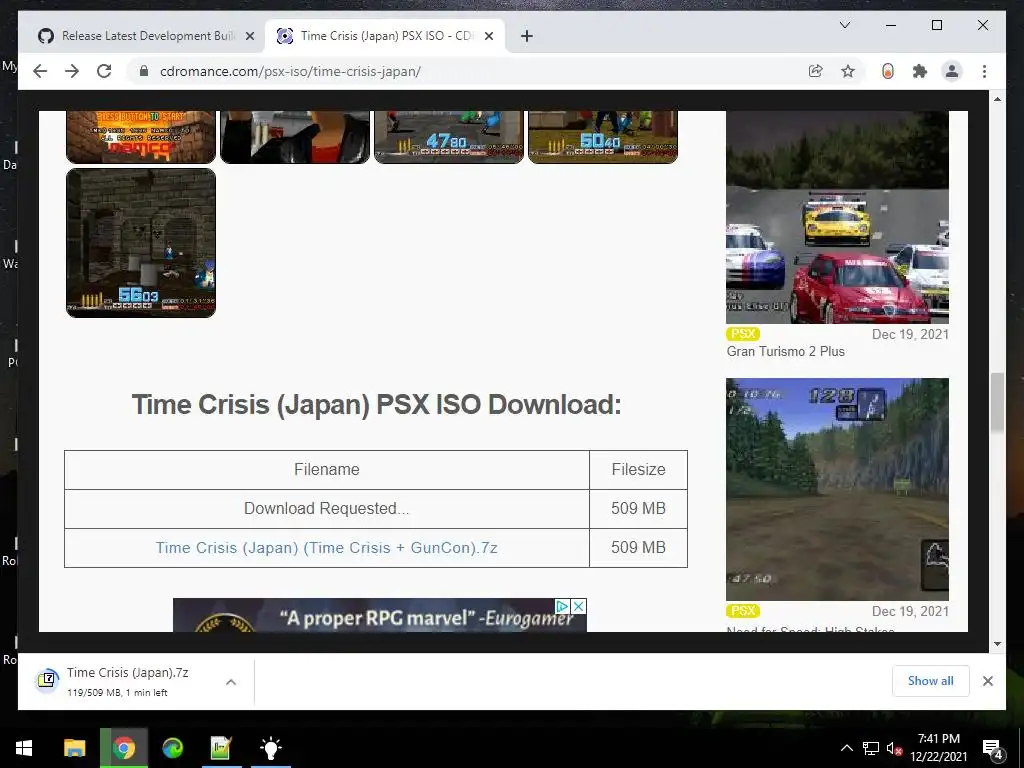Click the Filesize column header

[638, 470]
